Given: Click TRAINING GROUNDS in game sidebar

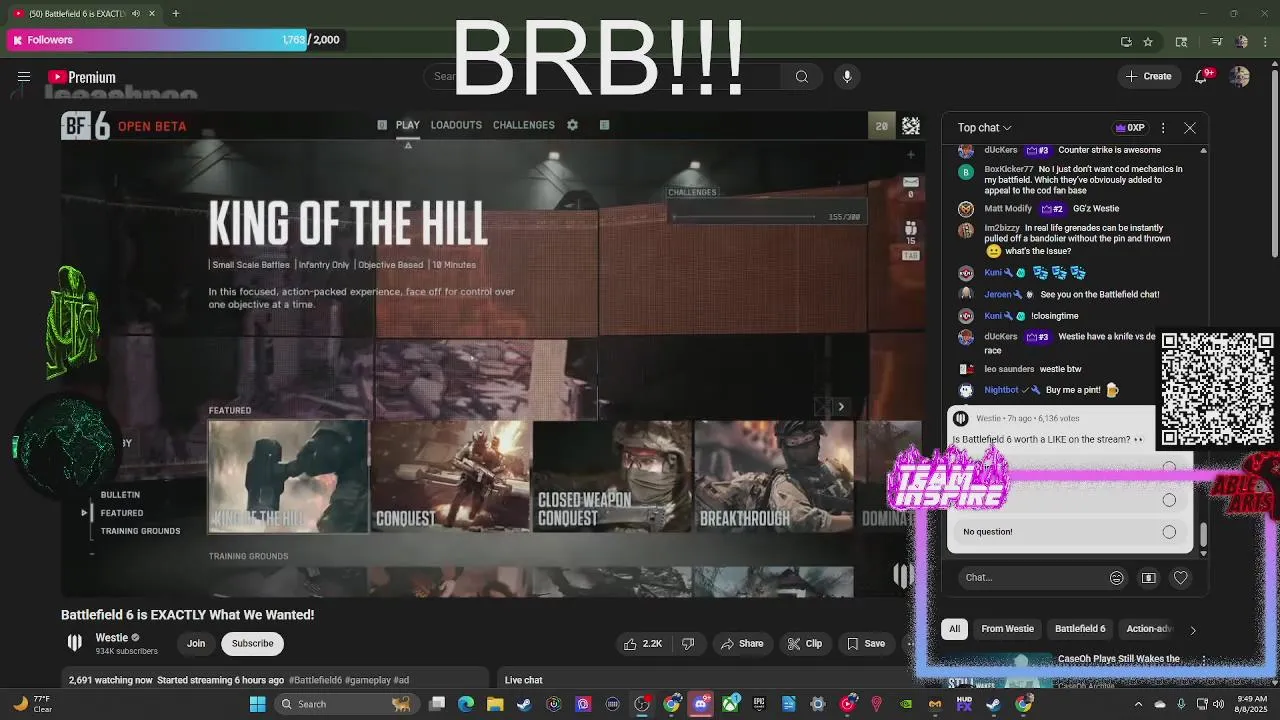Looking at the screenshot, I should [x=140, y=531].
